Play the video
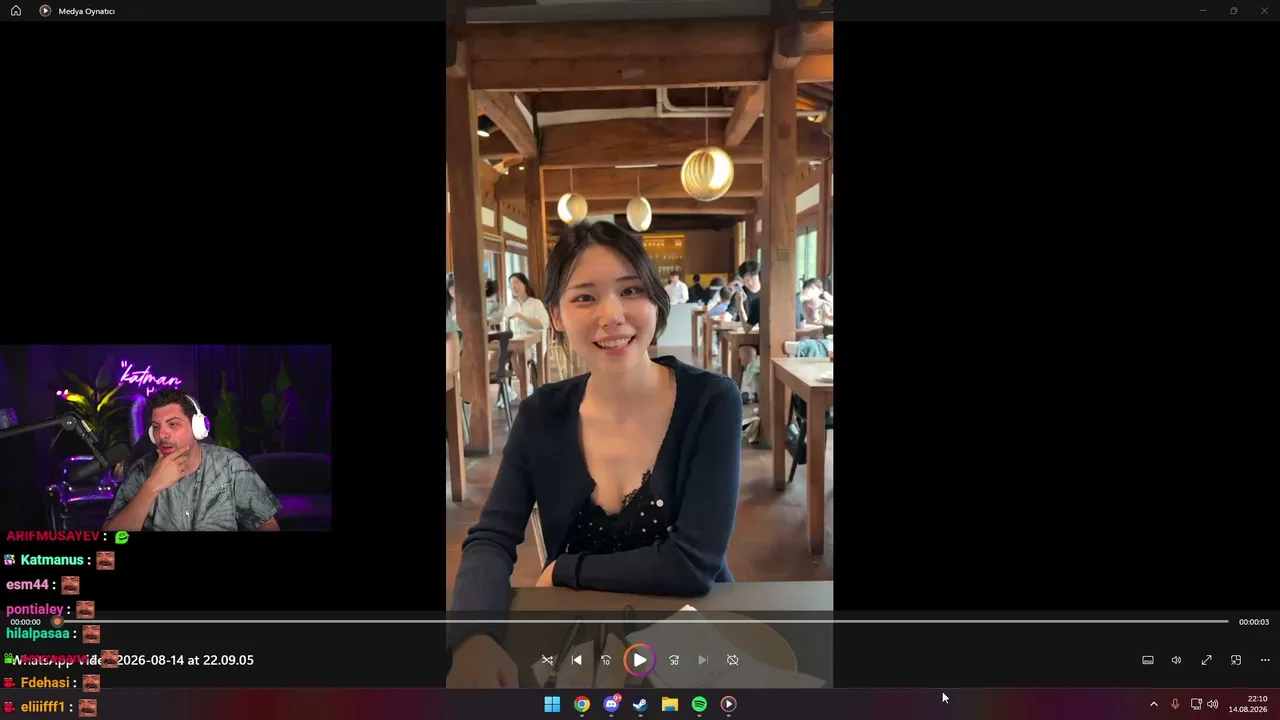The image size is (1280, 720). click(x=639, y=660)
